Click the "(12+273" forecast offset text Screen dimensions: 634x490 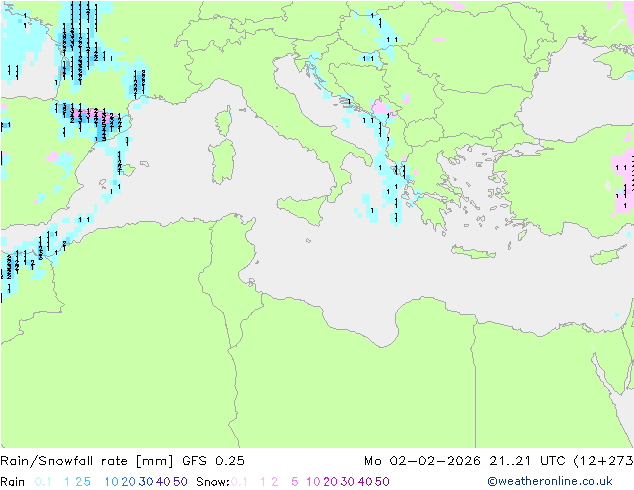click(x=604, y=461)
